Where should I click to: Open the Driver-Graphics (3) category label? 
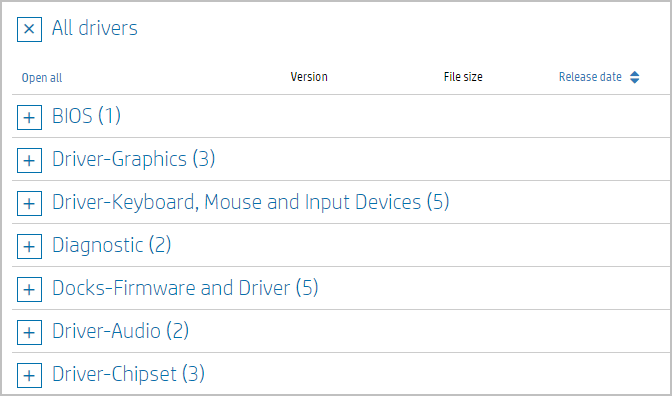133,159
